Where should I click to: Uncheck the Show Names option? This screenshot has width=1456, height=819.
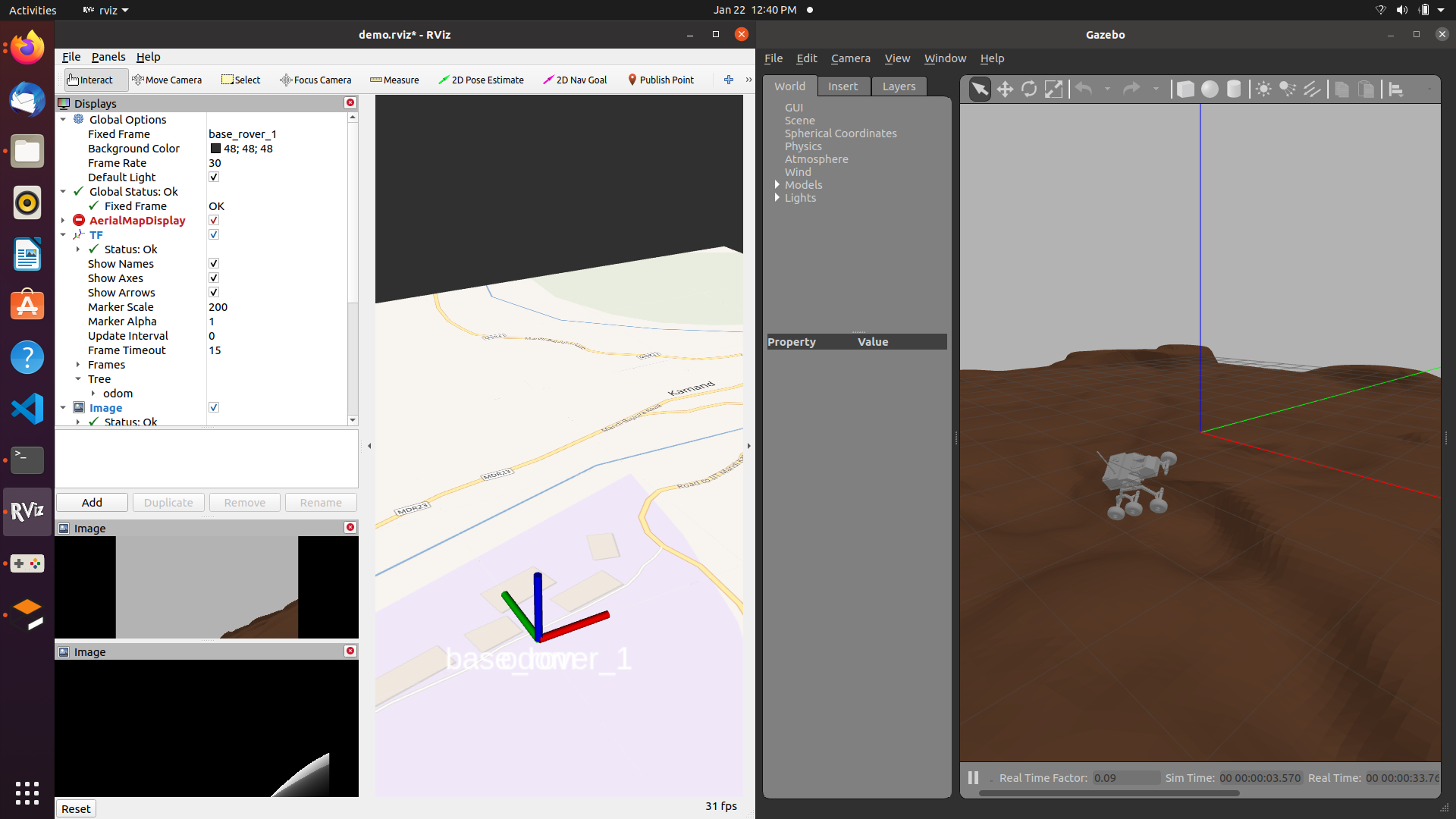coord(214,264)
